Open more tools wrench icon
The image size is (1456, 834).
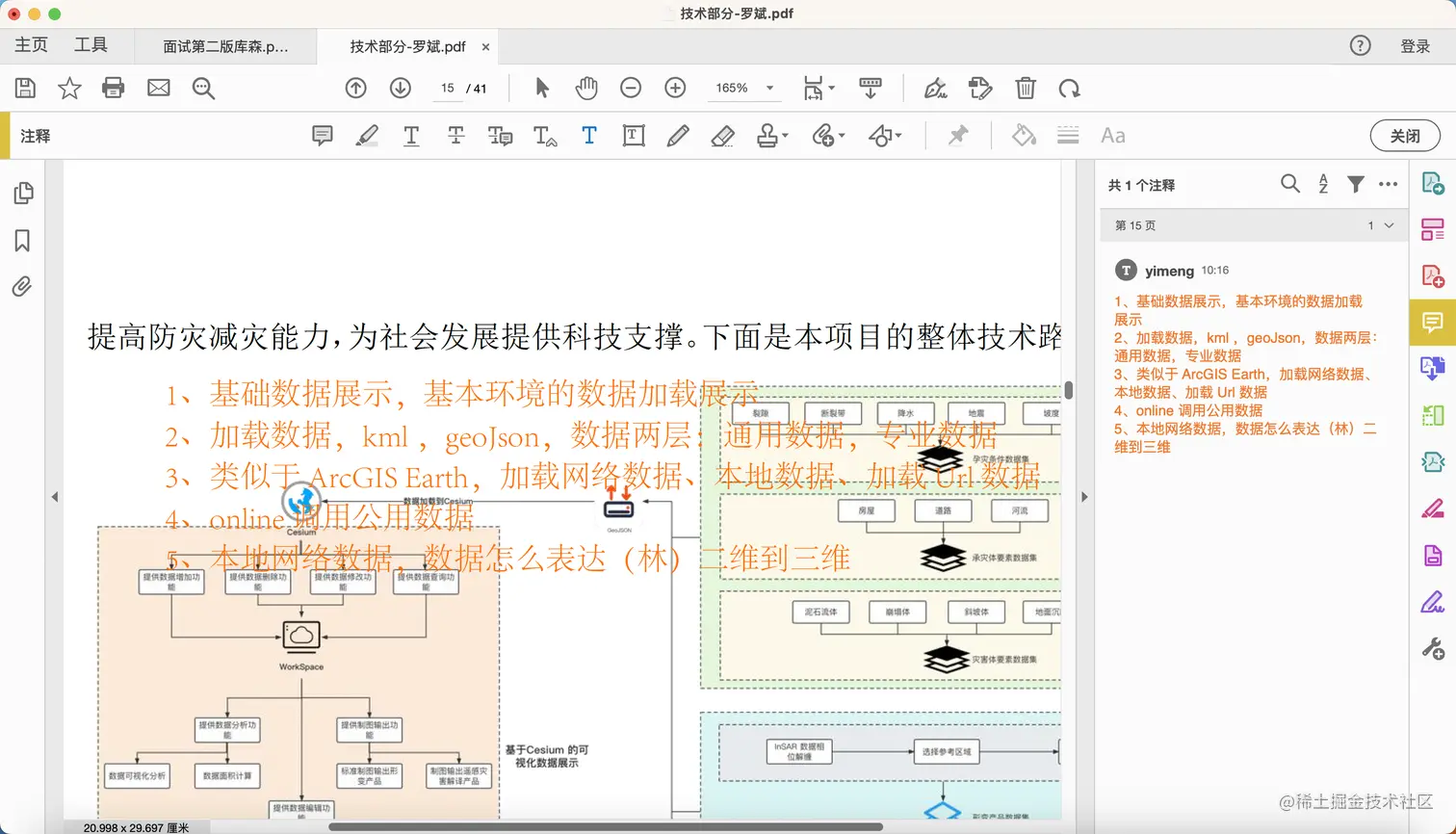1433,649
